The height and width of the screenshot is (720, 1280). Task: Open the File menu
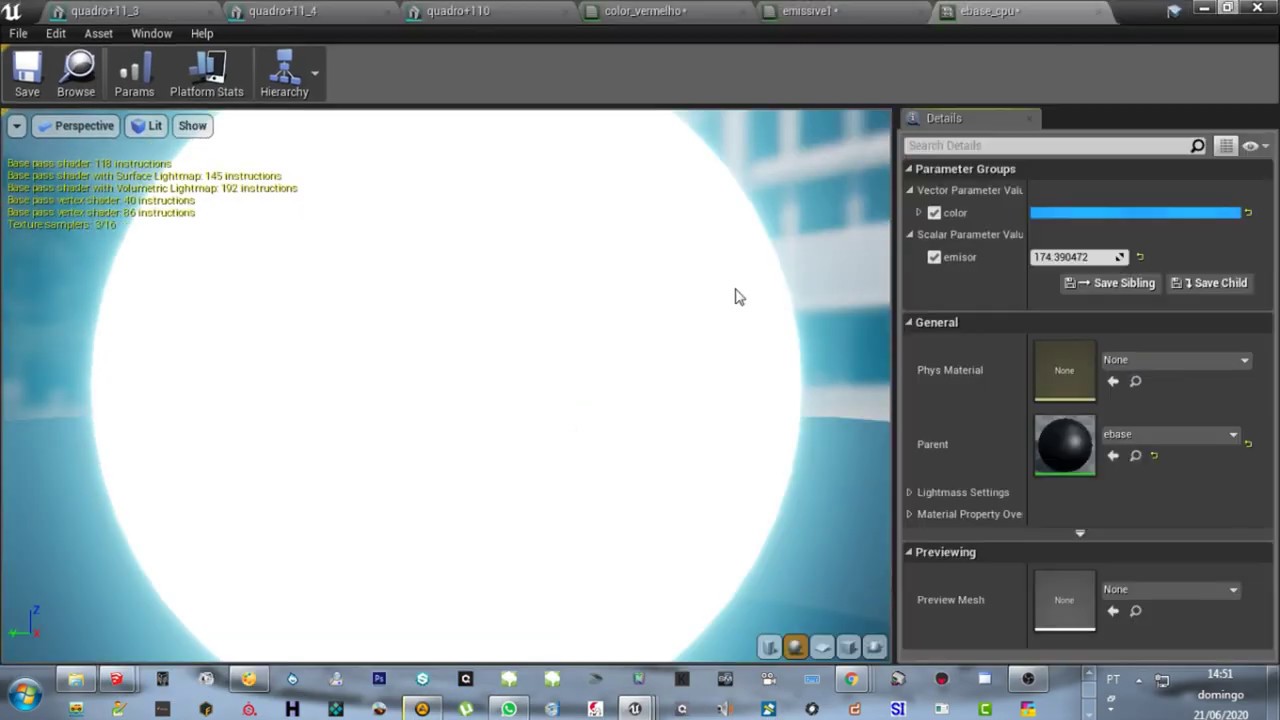[18, 33]
